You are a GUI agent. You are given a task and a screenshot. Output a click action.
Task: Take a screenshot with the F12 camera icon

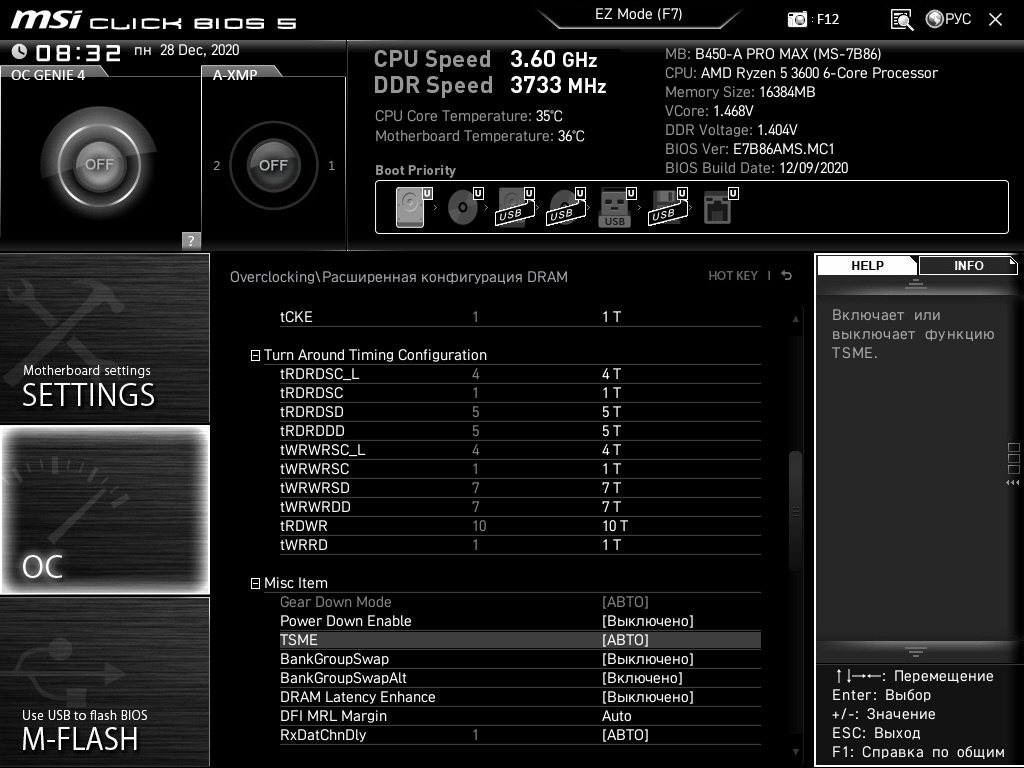coord(797,19)
